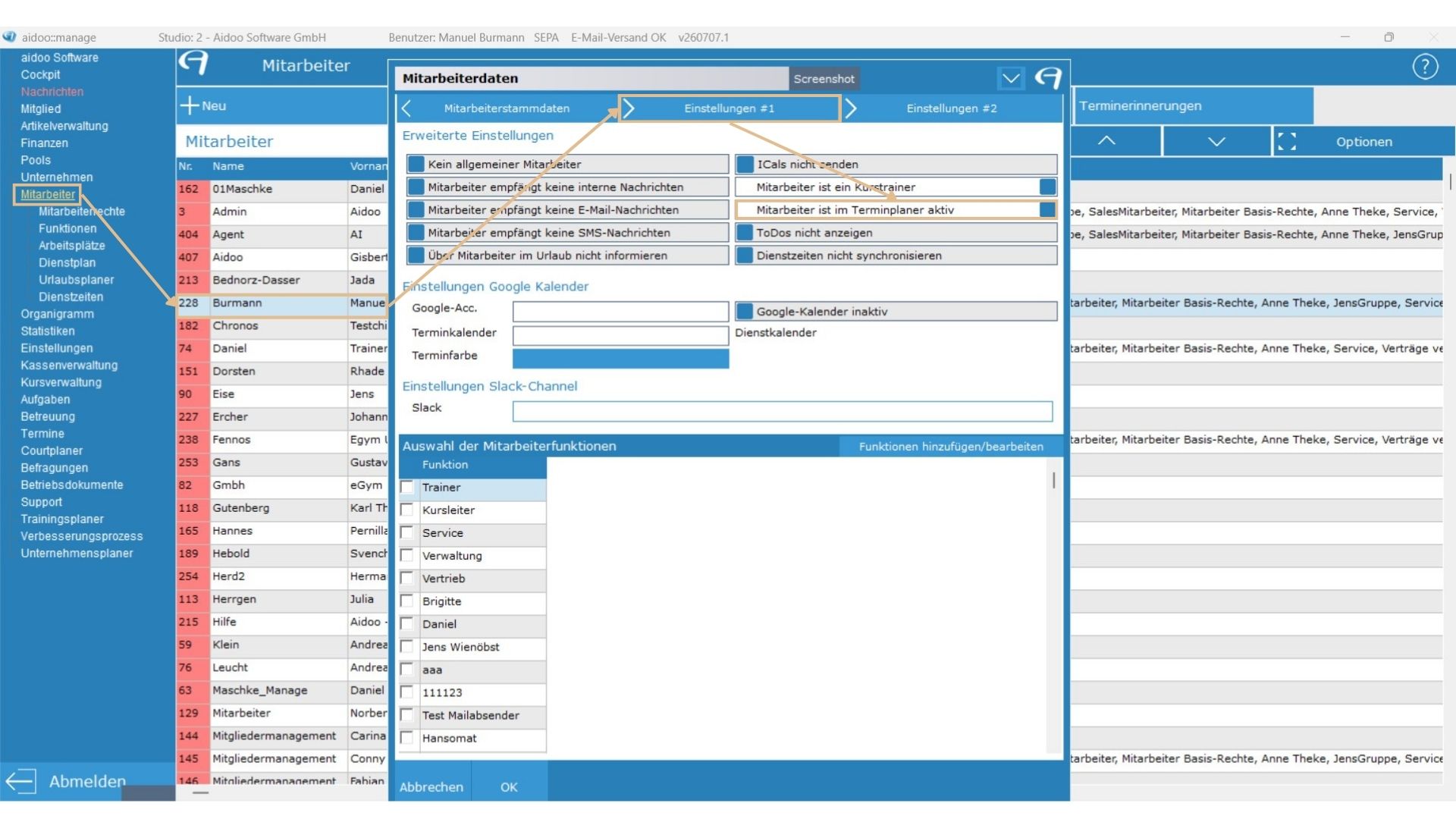This screenshot has height=819, width=1456.
Task: Open Cockpit in the sidebar
Action: [40, 74]
